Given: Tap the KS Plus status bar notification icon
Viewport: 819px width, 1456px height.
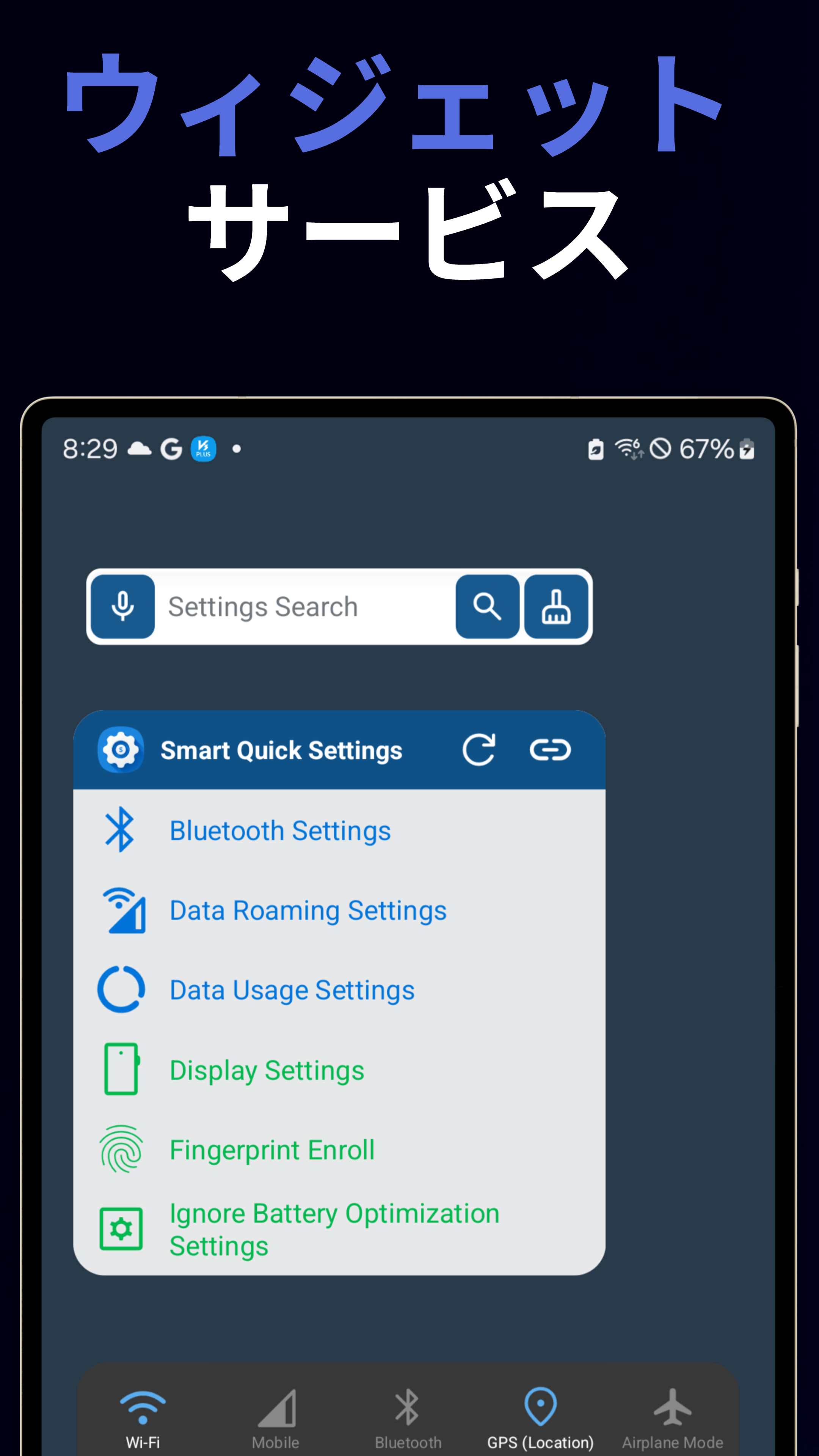Looking at the screenshot, I should point(204,449).
